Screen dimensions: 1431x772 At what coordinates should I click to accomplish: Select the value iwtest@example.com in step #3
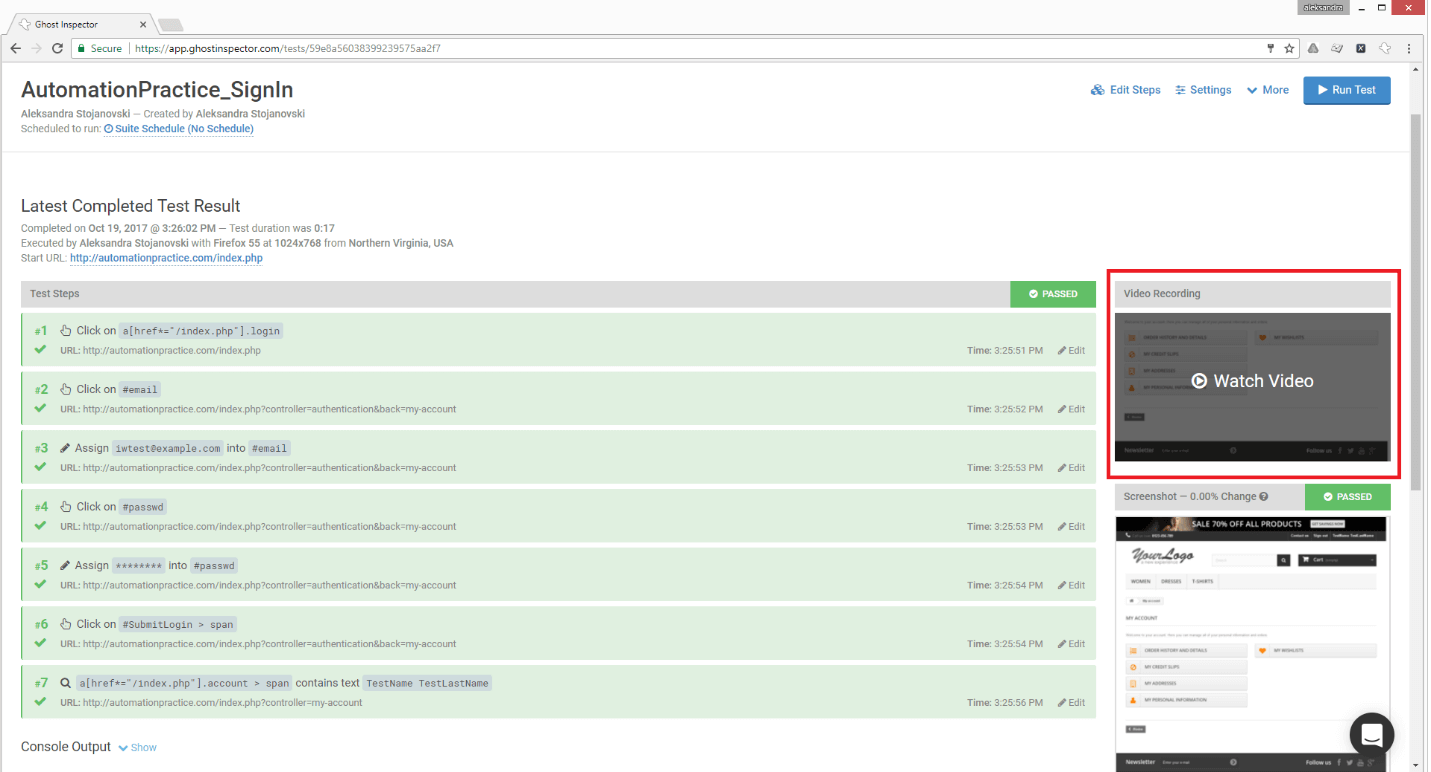[x=167, y=448]
